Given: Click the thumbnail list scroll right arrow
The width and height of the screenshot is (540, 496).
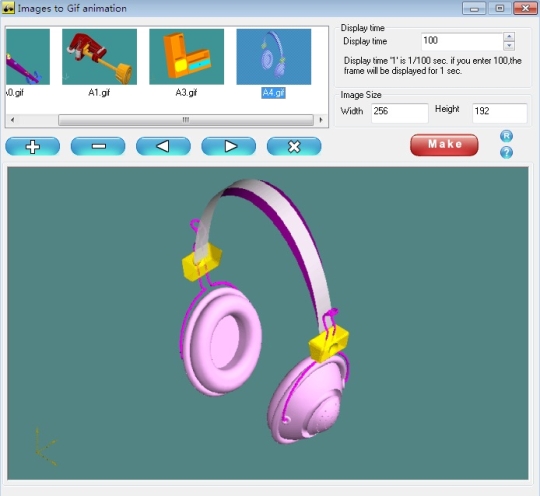Looking at the screenshot, I should (321, 120).
